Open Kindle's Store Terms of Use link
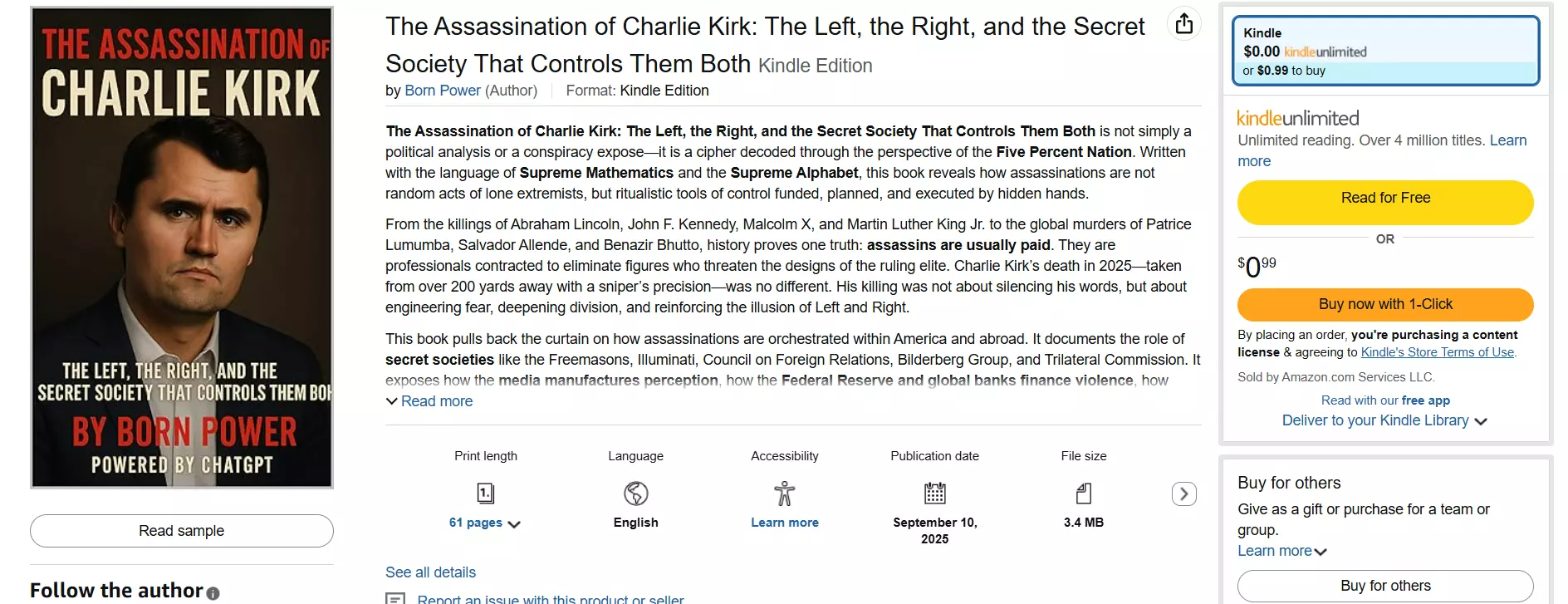 coord(1438,352)
